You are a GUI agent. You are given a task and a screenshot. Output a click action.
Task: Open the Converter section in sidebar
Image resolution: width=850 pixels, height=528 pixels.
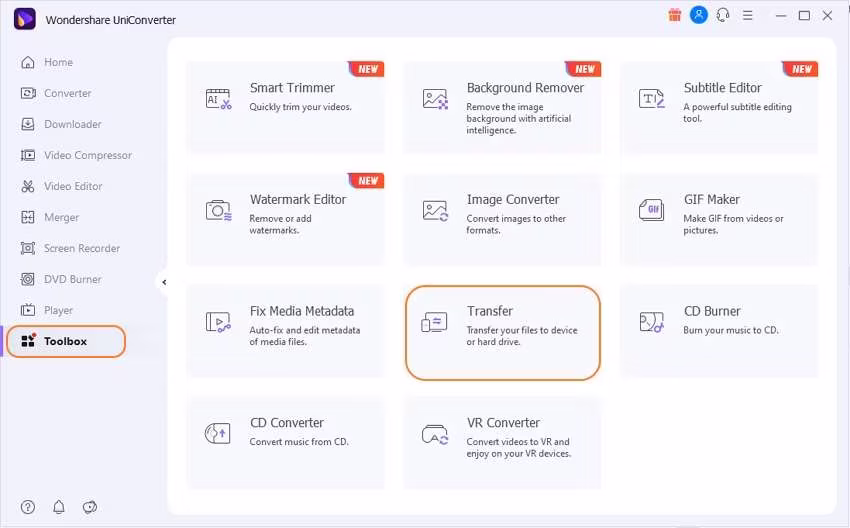[x=67, y=93]
